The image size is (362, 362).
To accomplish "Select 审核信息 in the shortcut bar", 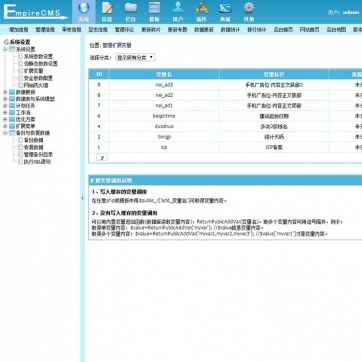I will (x=71, y=30).
